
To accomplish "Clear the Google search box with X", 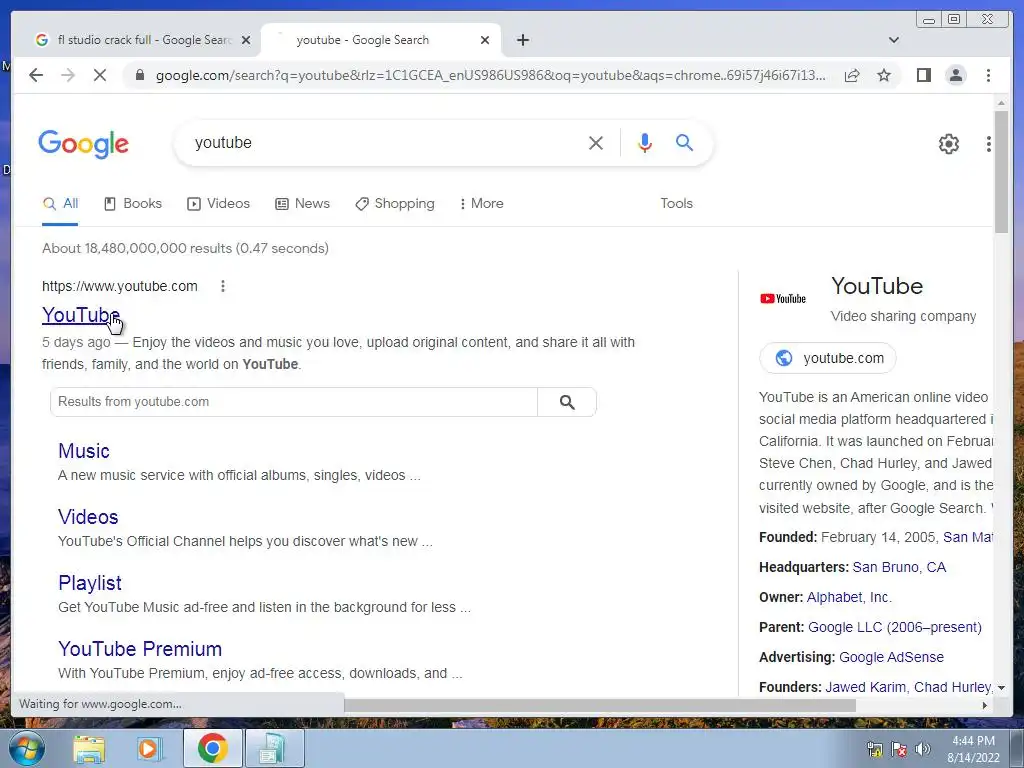I will (x=596, y=143).
